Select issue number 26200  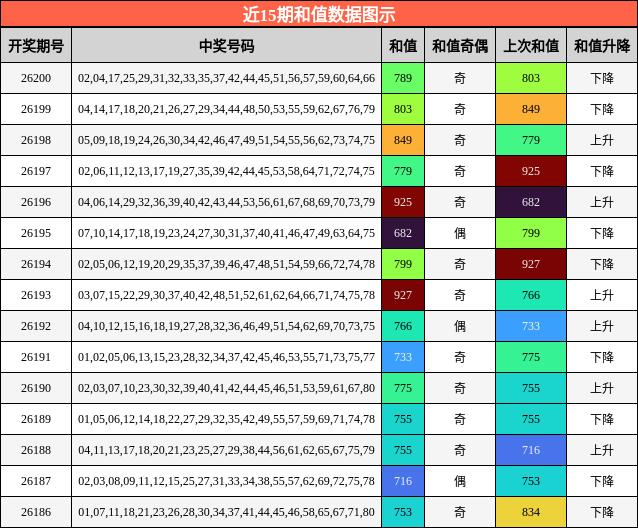coord(36,78)
